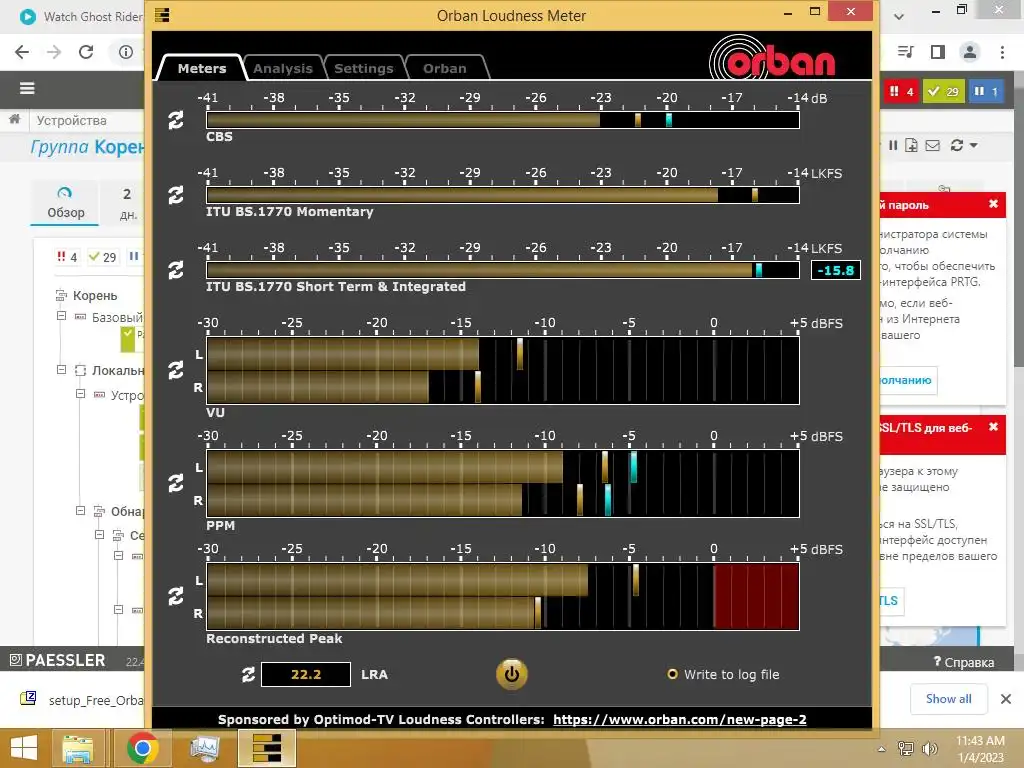Viewport: 1024px width, 768px height.
Task: Open the Settings tab
Action: click(x=364, y=68)
